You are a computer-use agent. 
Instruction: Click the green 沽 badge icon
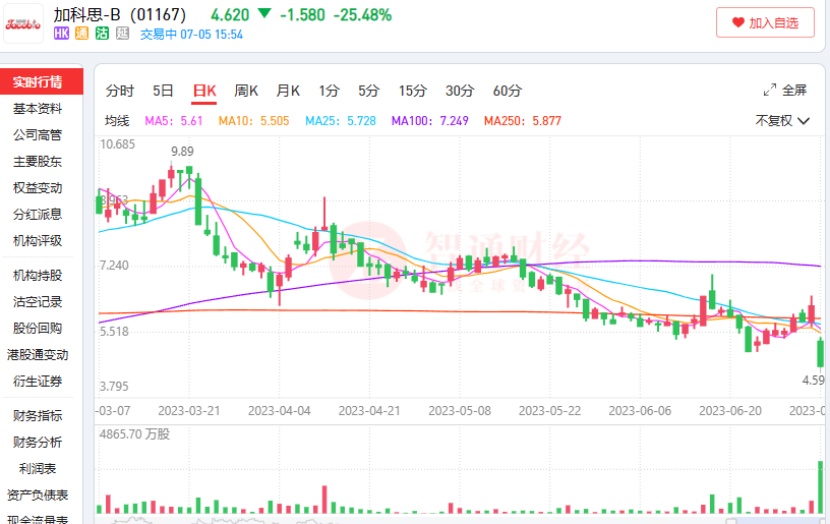click(x=102, y=33)
